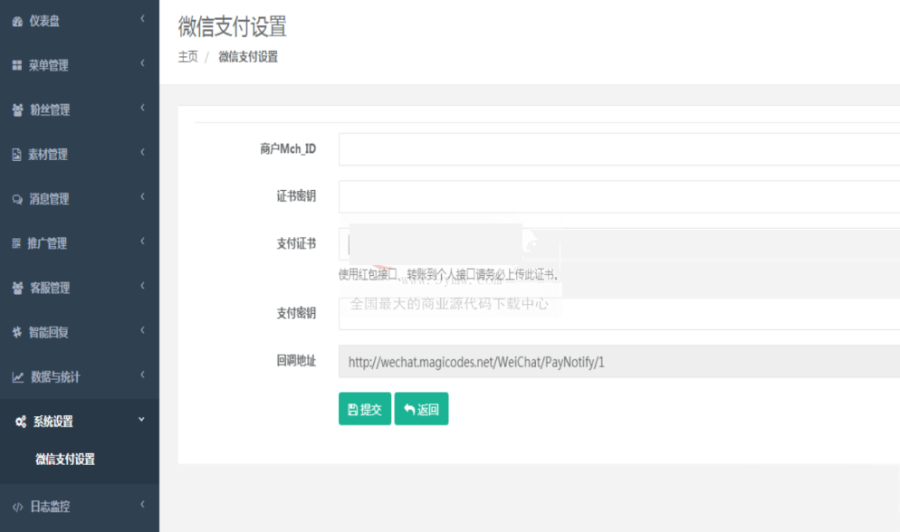Click the icon beside 智能回复

pos(17,332)
